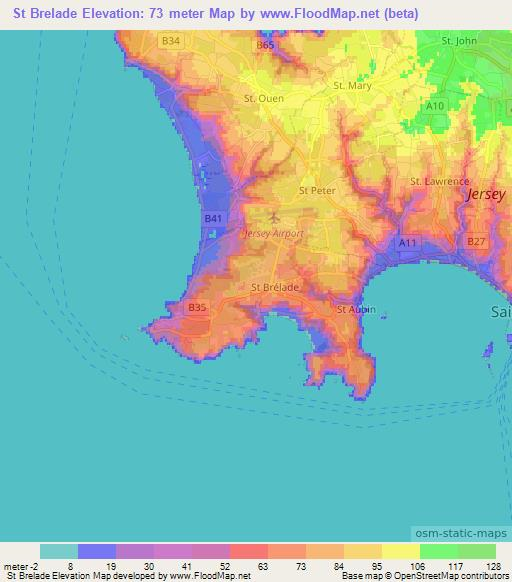Click the osm-static-maps attribution label
This screenshot has width=512, height=582.
(x=461, y=533)
